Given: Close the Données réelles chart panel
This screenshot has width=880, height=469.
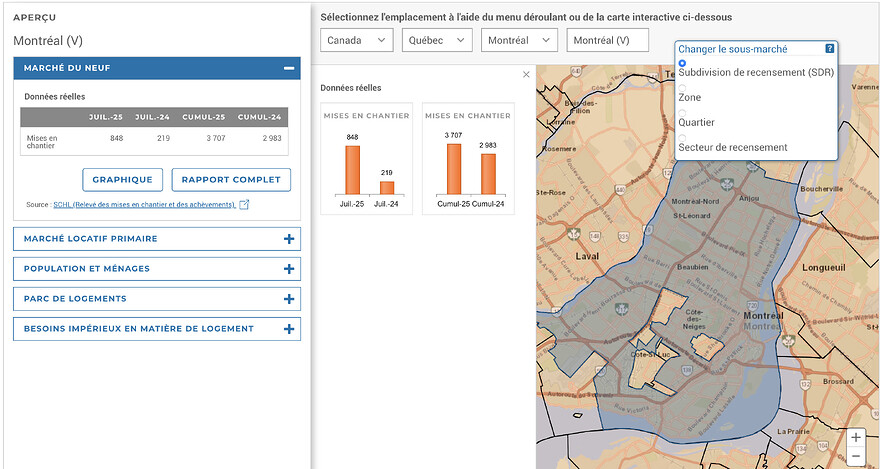Looking at the screenshot, I should (x=527, y=75).
